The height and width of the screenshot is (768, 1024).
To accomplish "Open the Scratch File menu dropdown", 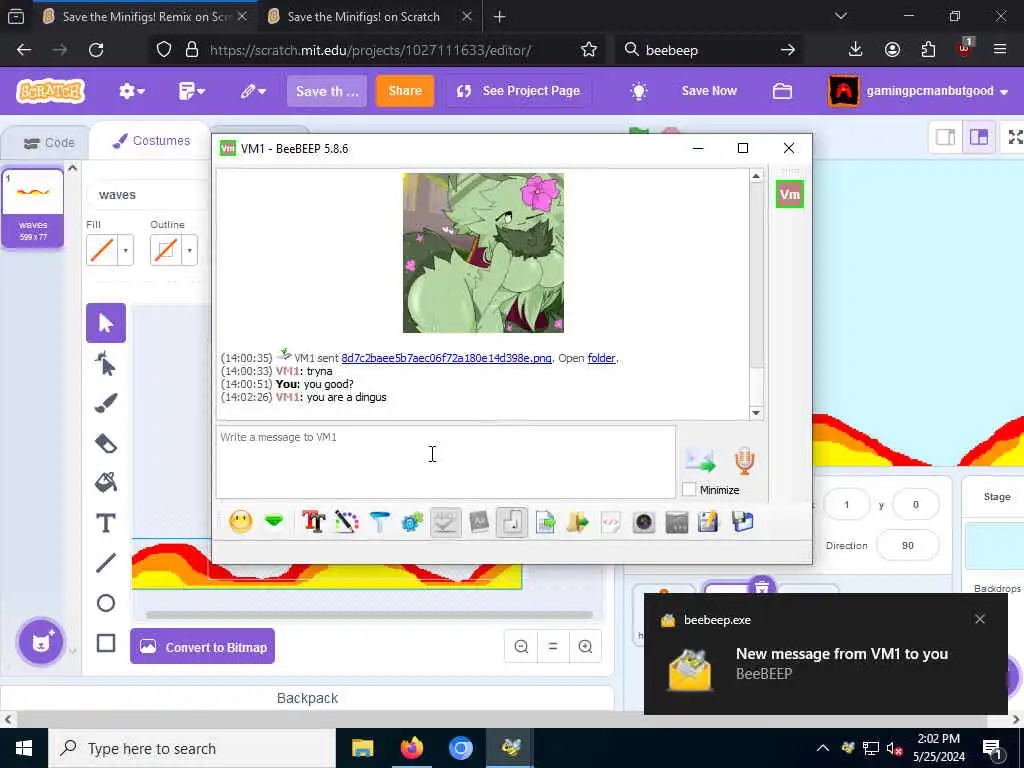I will coord(191,91).
